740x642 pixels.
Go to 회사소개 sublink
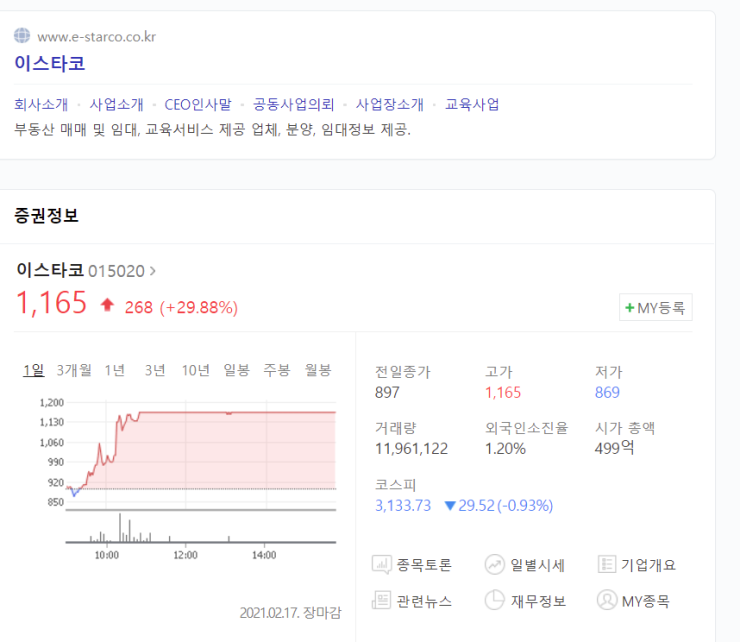[41, 104]
